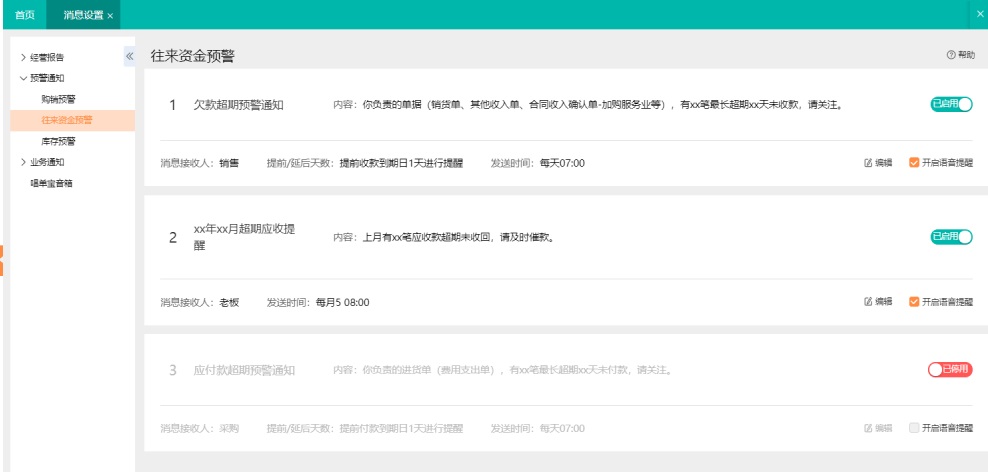Uncheck 开启语音提醒 for 欠款超期预警通知
The width and height of the screenshot is (988, 472).
pos(914,162)
